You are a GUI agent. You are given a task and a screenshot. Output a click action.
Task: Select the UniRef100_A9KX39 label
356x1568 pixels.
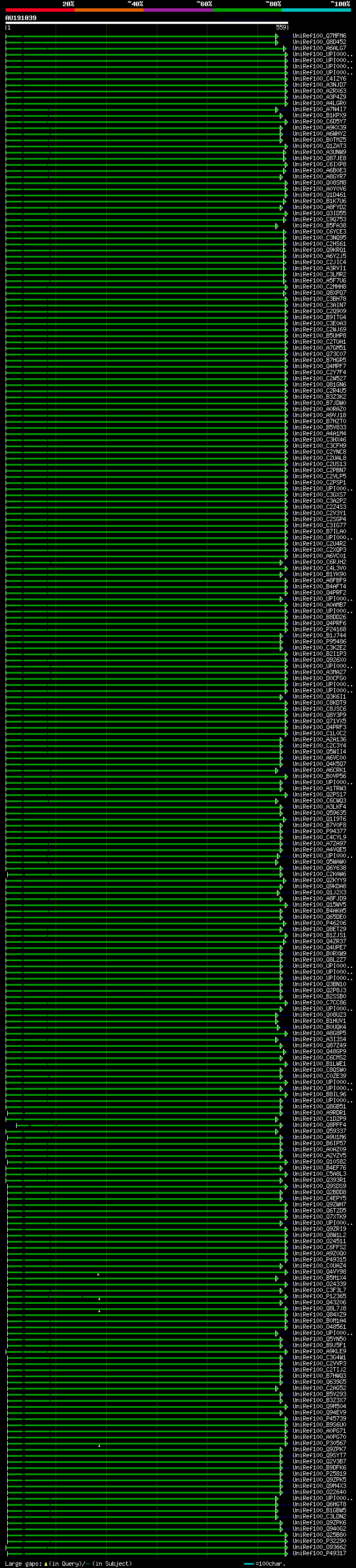319,127
